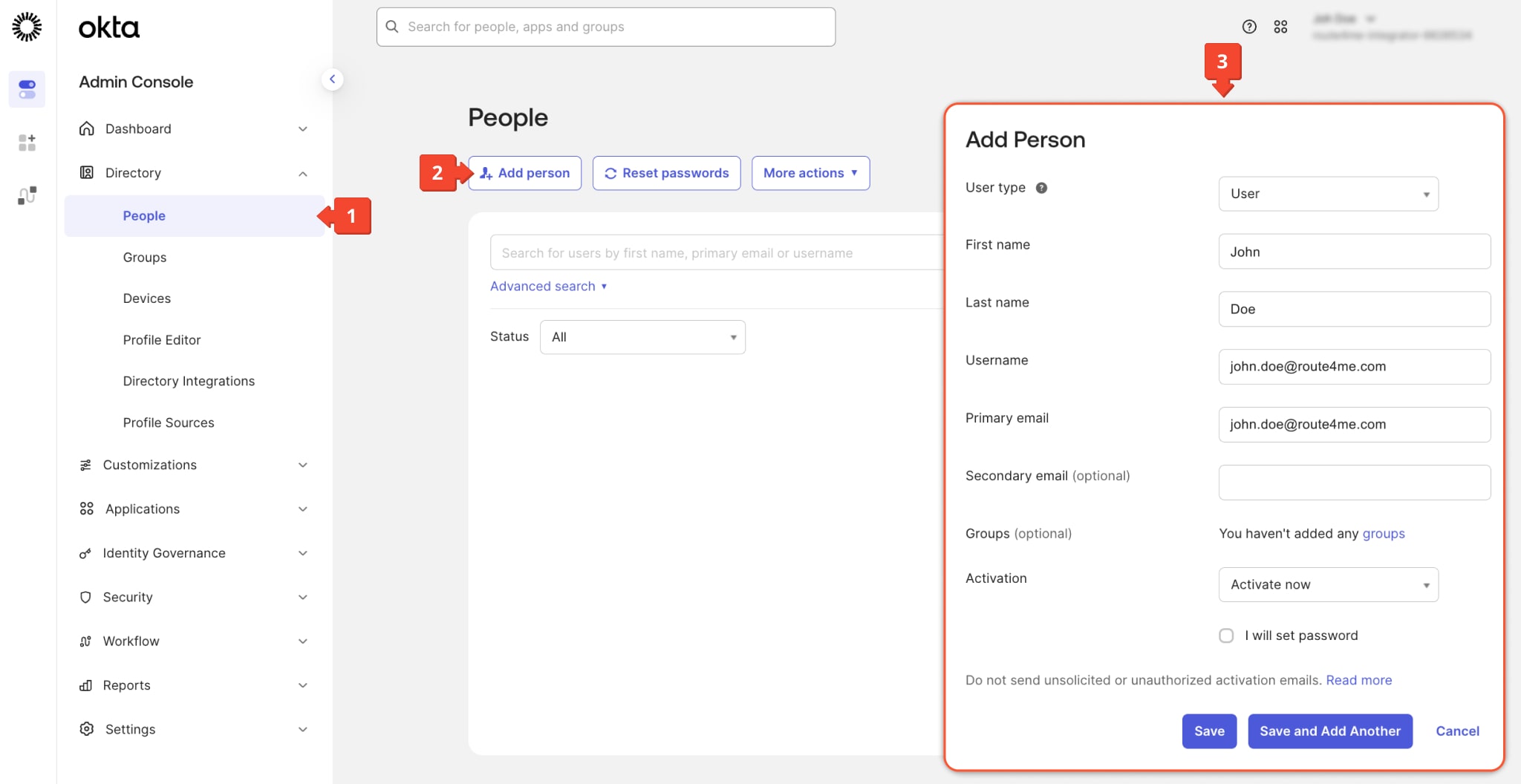Screen dimensions: 1521x784
Task: Enable the I will set password checkbox
Action: [x=1226, y=636]
